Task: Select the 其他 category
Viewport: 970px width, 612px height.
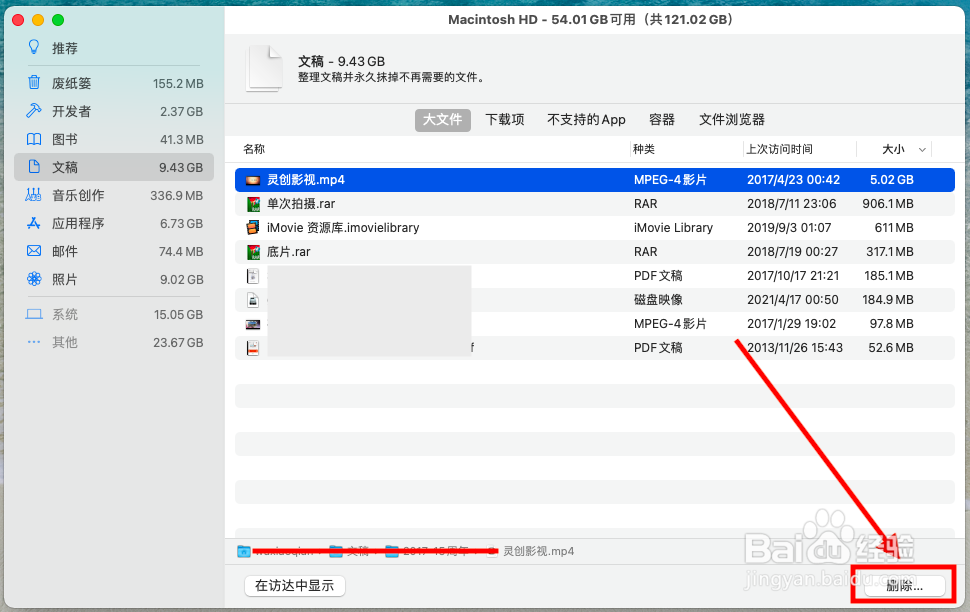Action: click(x=62, y=342)
